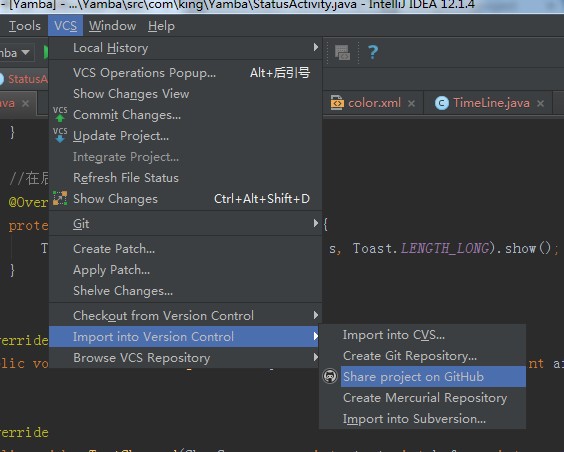Expand the Git submenu

coord(185,224)
